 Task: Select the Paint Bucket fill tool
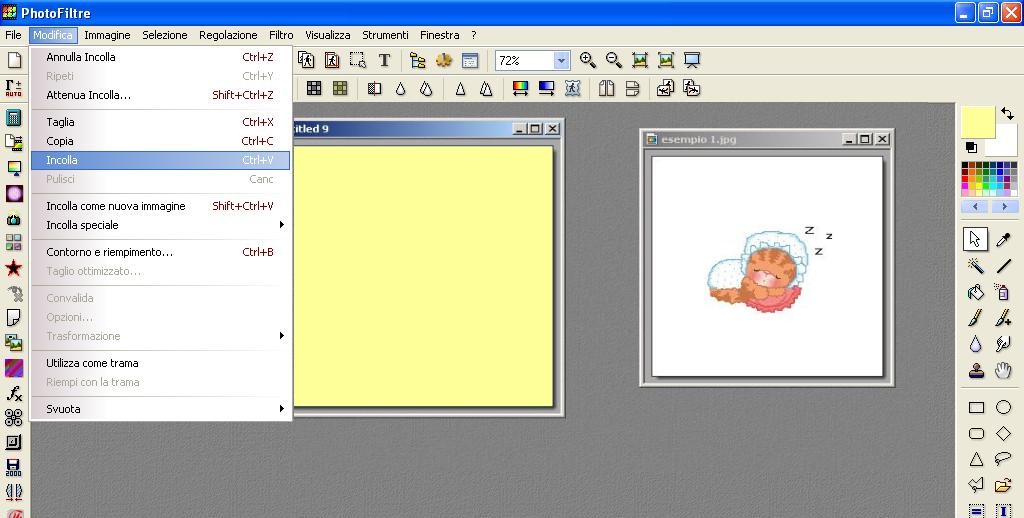tap(976, 292)
